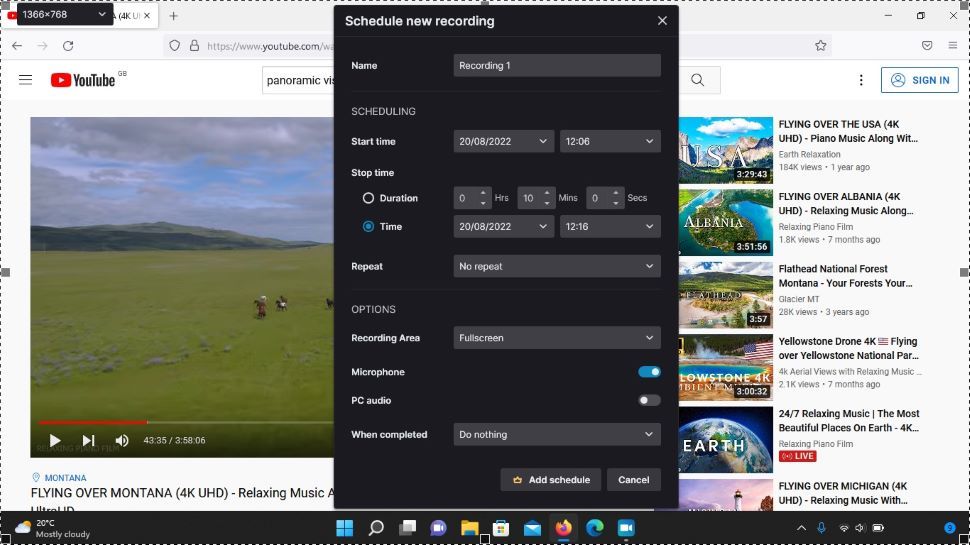Open Flying Over Michigan video title
970x545 pixels.
pos(843,493)
